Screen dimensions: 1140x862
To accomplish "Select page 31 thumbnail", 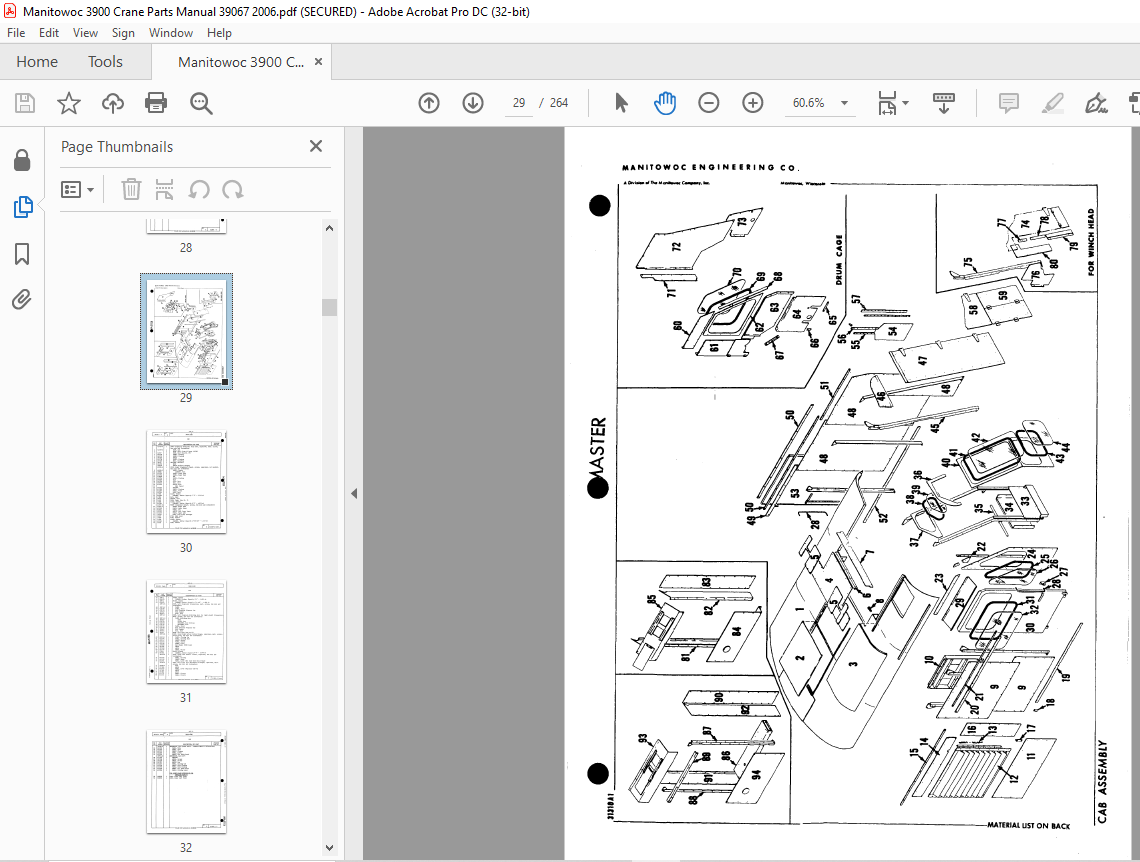I will point(186,632).
